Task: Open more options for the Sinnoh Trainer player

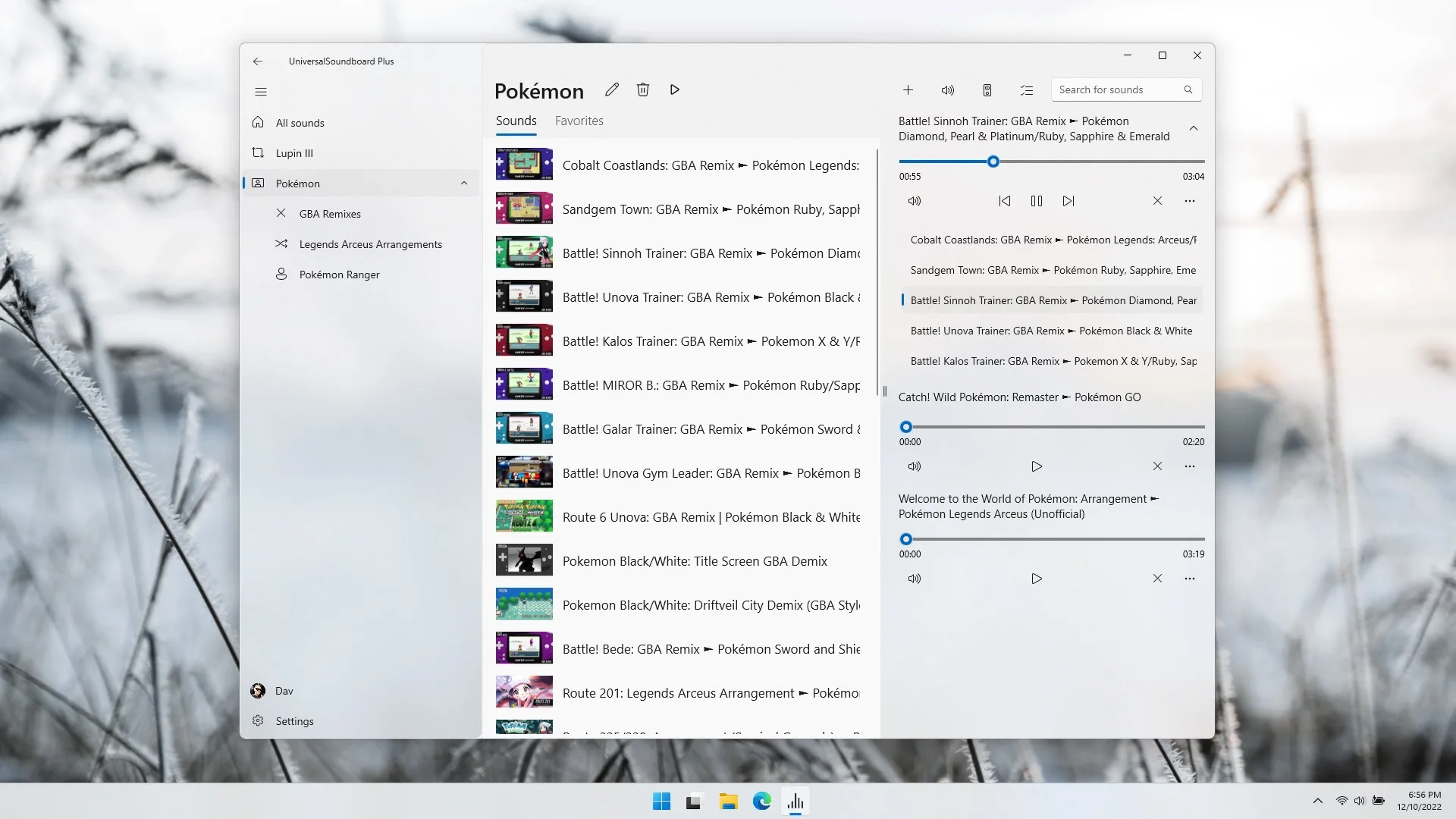Action: click(x=1190, y=201)
